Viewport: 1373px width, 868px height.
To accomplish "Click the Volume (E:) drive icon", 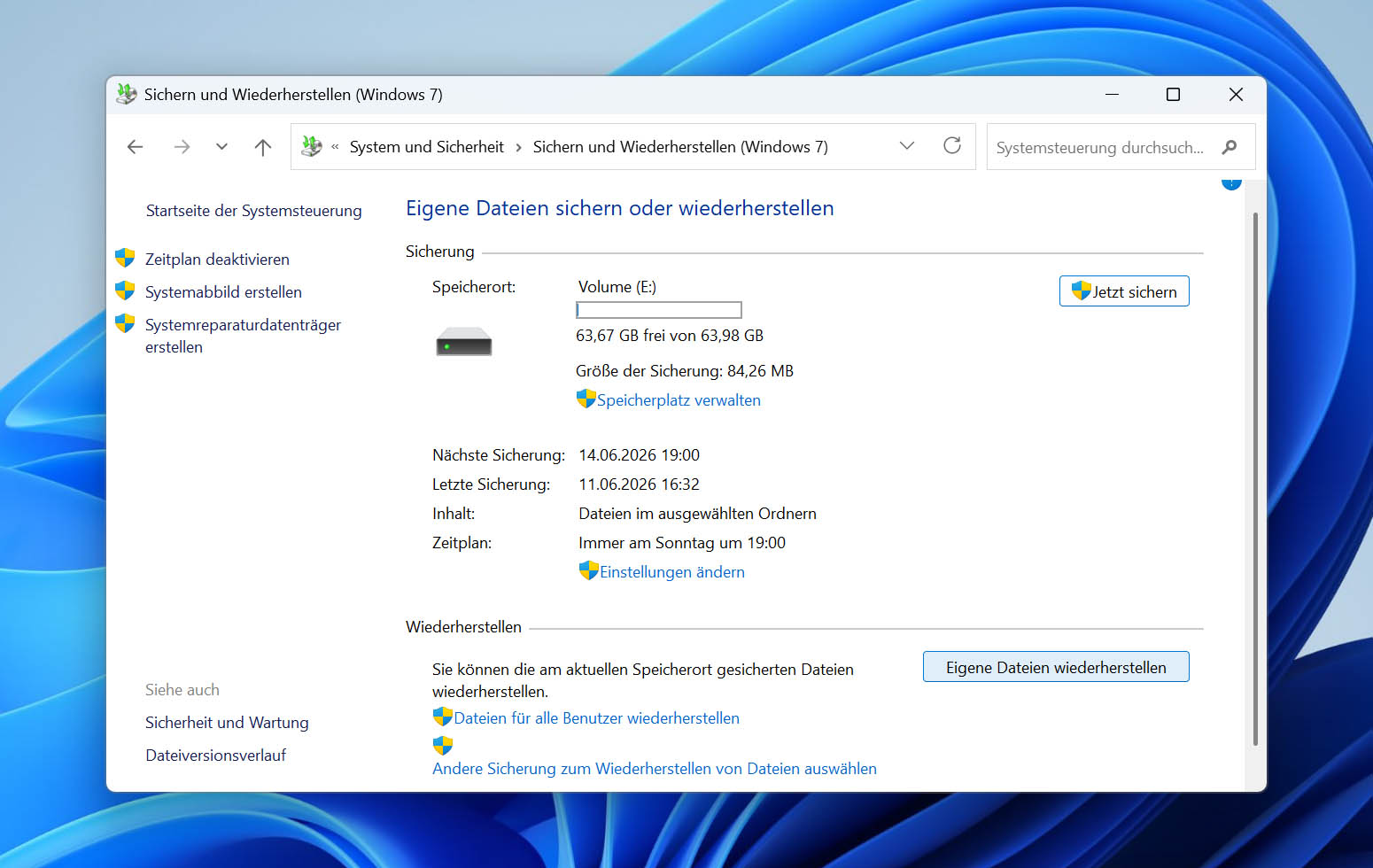I will pyautogui.click(x=463, y=342).
